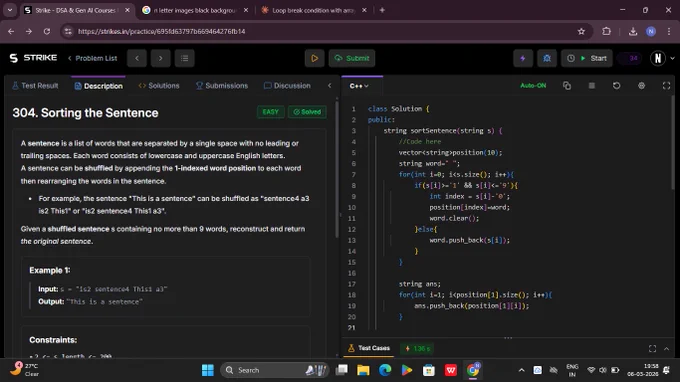Viewport: 680px width, 382px height.
Task: Open the Discussion tab
Action: [x=287, y=86]
